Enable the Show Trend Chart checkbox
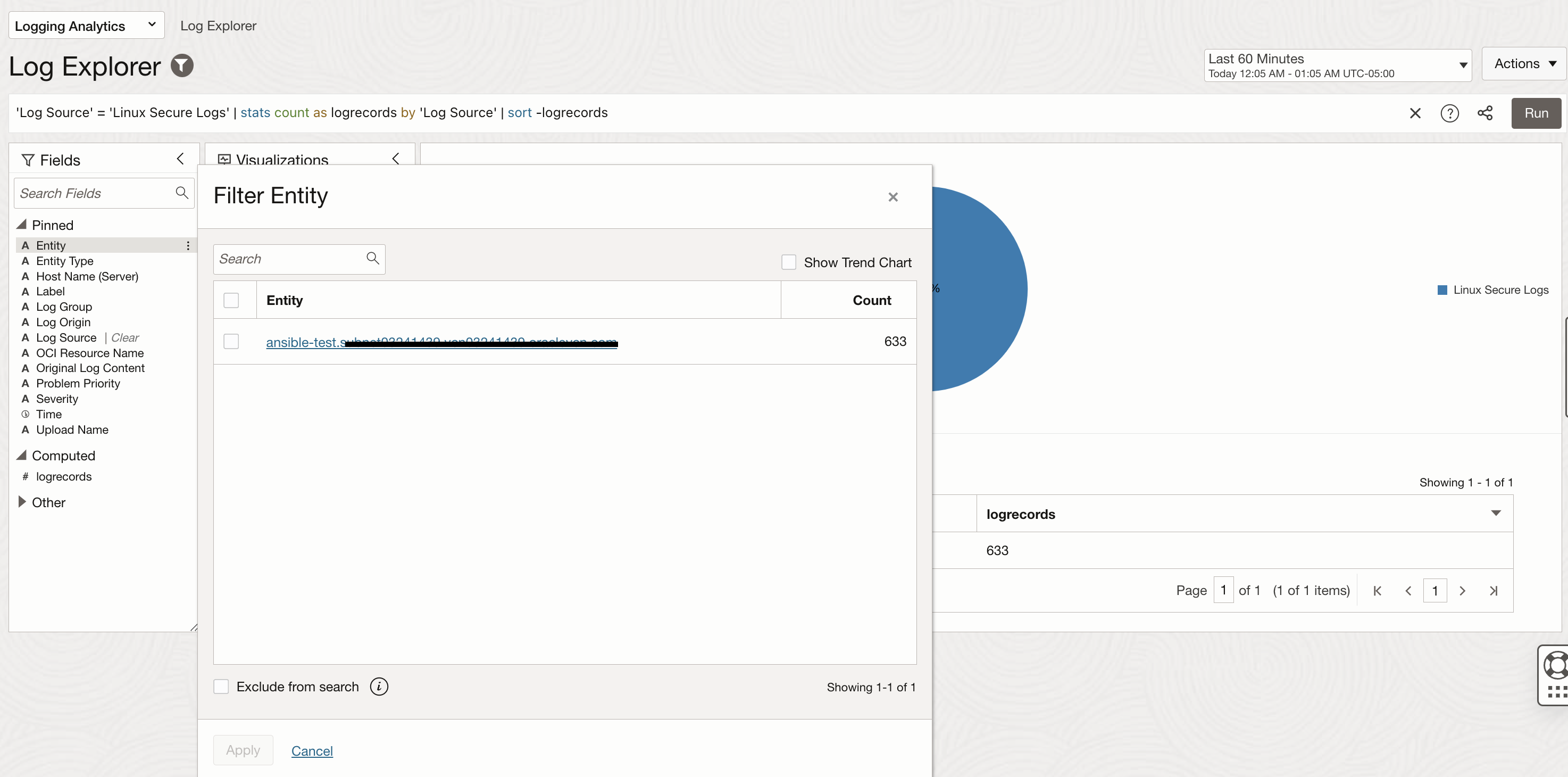1568x777 pixels. (788, 262)
